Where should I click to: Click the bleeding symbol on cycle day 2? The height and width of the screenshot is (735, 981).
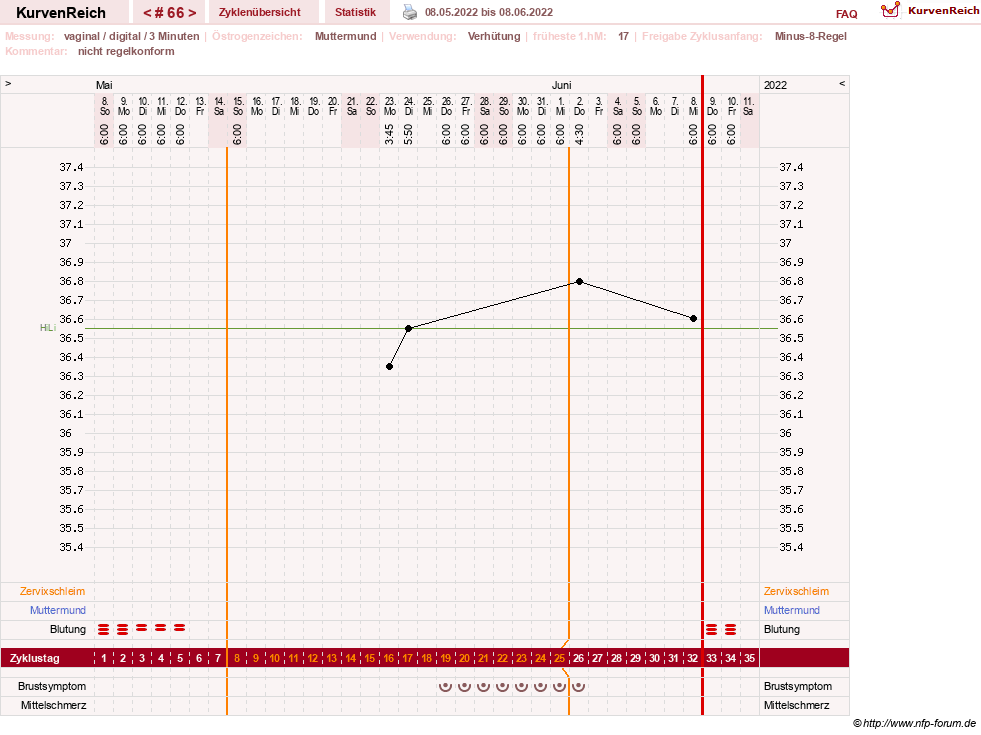pos(123,629)
